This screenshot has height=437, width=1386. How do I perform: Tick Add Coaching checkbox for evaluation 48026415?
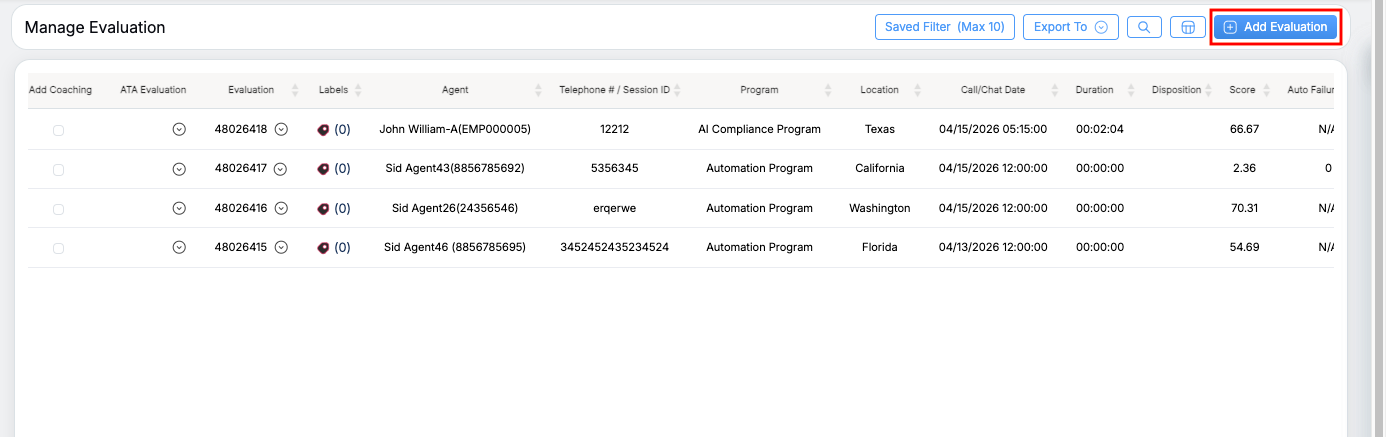(58, 248)
